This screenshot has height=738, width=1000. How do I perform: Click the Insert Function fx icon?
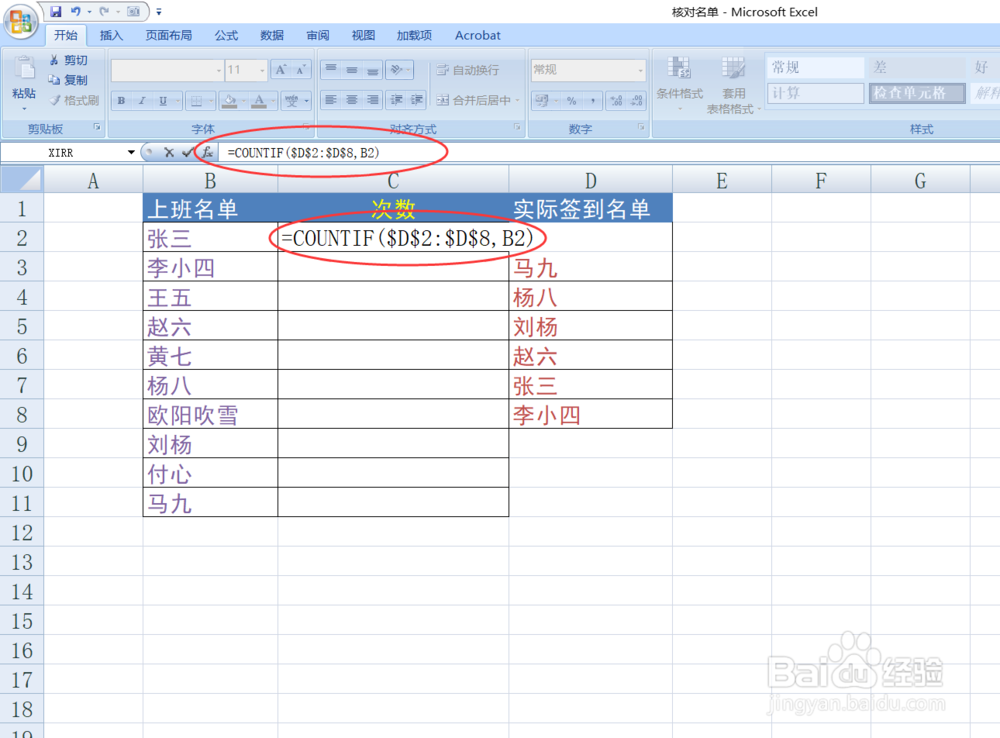point(208,152)
